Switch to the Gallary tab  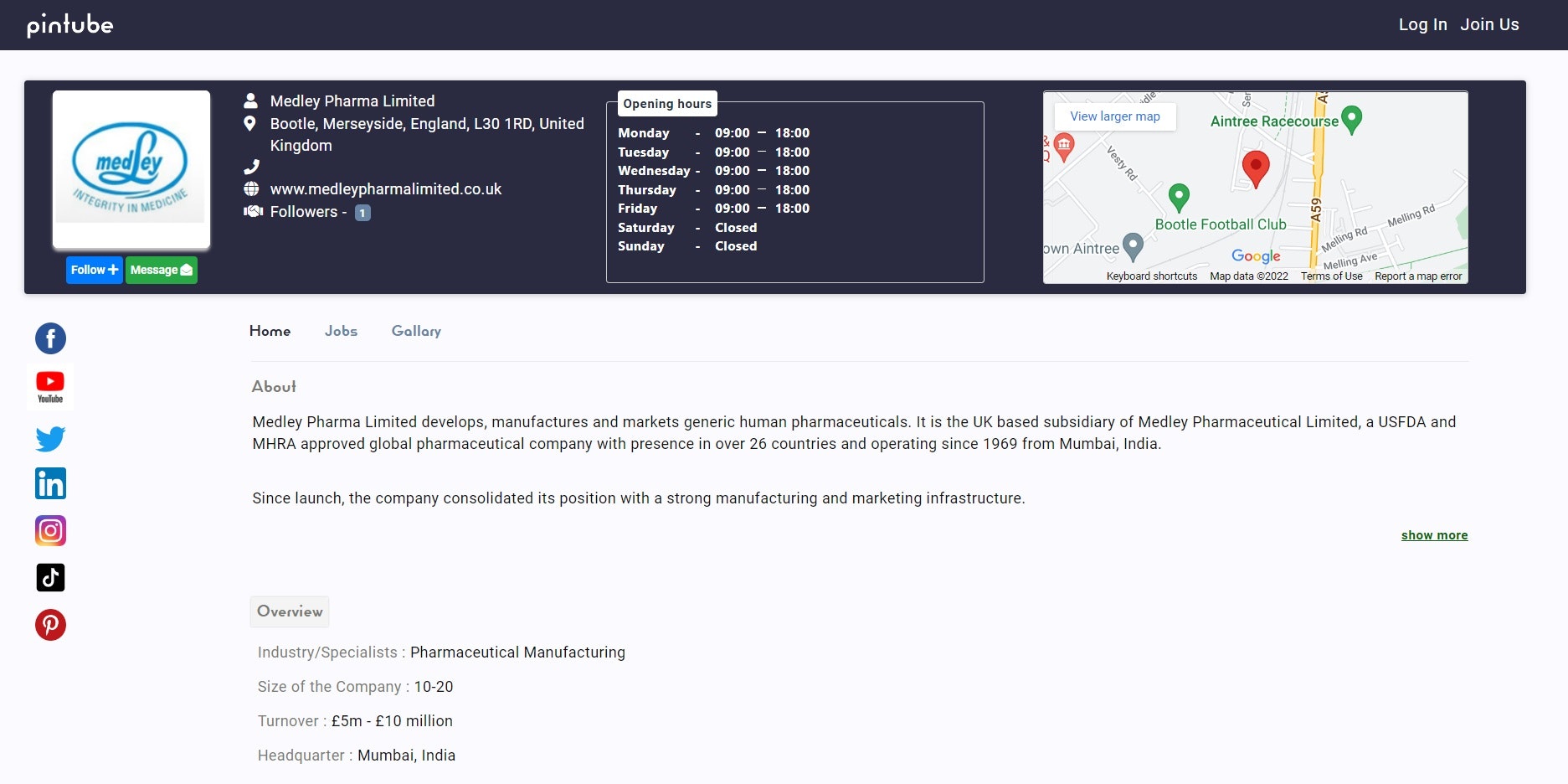(416, 331)
